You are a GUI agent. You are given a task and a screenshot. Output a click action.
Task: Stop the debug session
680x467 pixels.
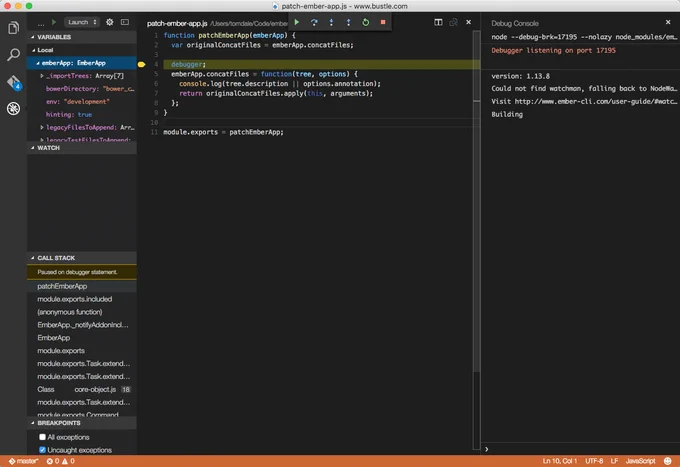coord(383,22)
